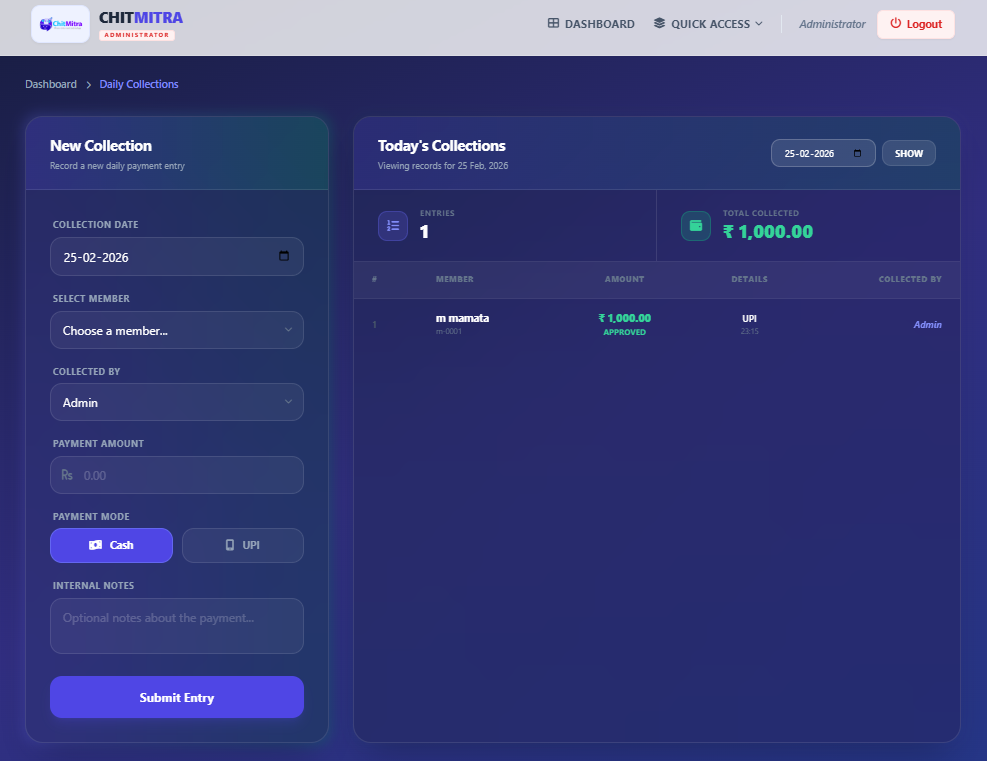Expand the Choose a member dropdown
The image size is (987, 761).
click(x=177, y=330)
